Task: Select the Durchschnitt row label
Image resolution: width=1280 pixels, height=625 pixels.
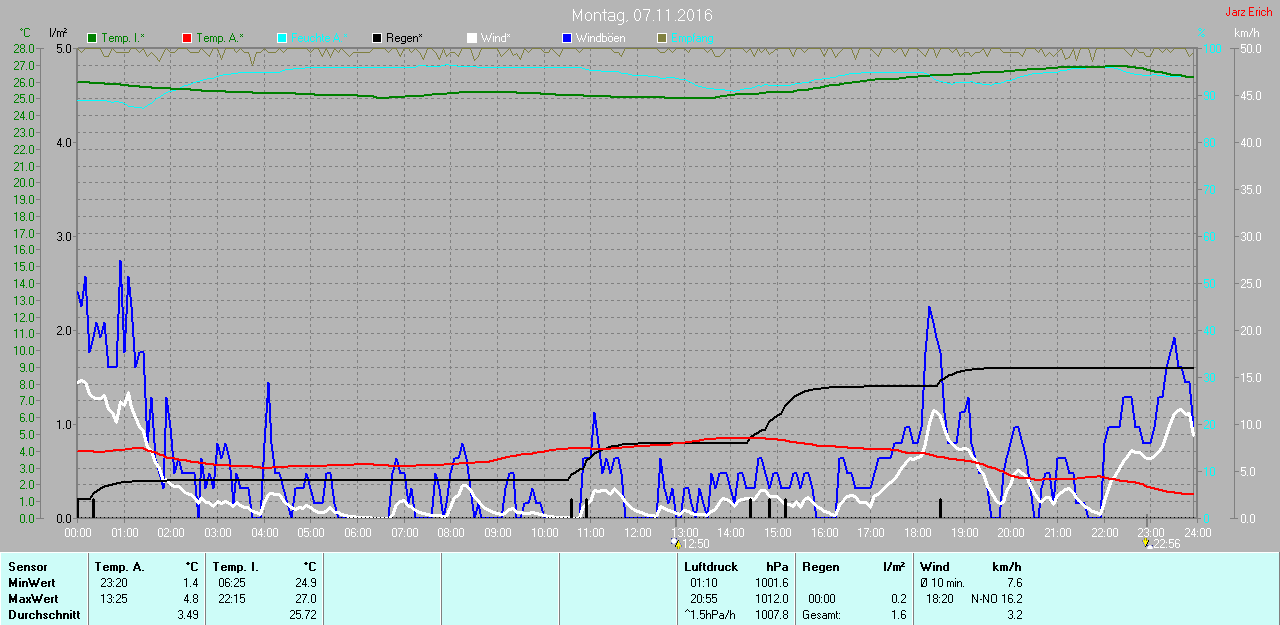Action: tap(44, 614)
